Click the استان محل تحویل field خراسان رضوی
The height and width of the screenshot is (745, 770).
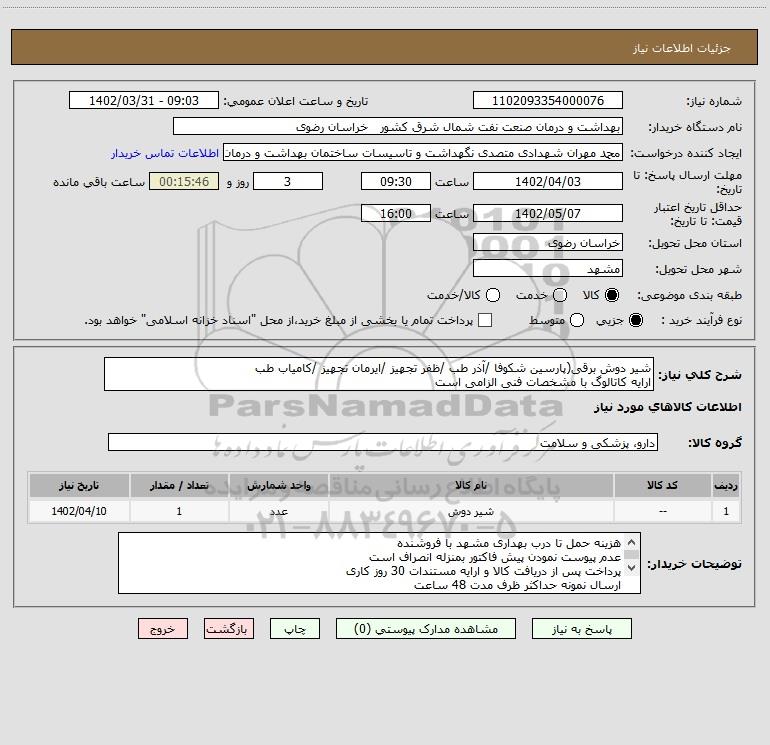pyautogui.click(x=548, y=243)
